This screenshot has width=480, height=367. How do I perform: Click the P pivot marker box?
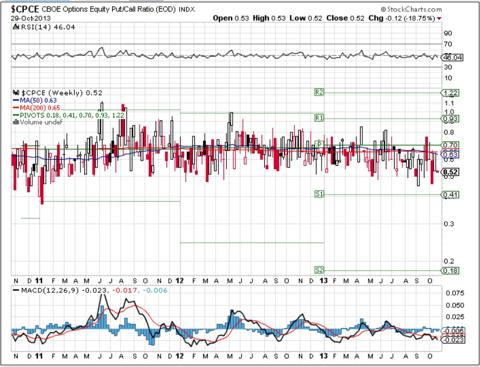pyautogui.click(x=319, y=144)
